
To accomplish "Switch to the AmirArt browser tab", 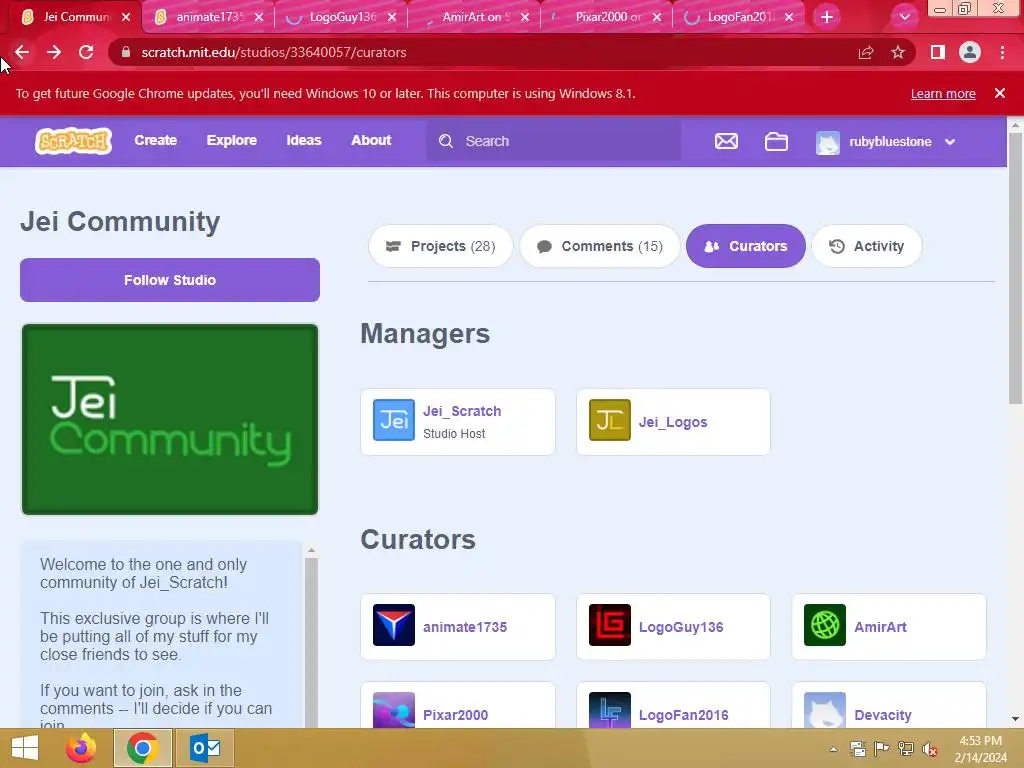I will pyautogui.click(x=475, y=17).
